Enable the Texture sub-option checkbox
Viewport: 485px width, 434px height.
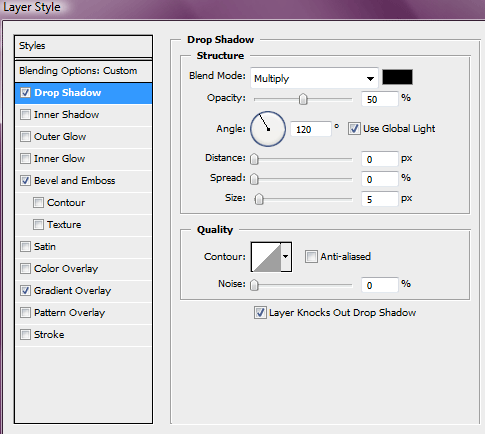pos(38,225)
